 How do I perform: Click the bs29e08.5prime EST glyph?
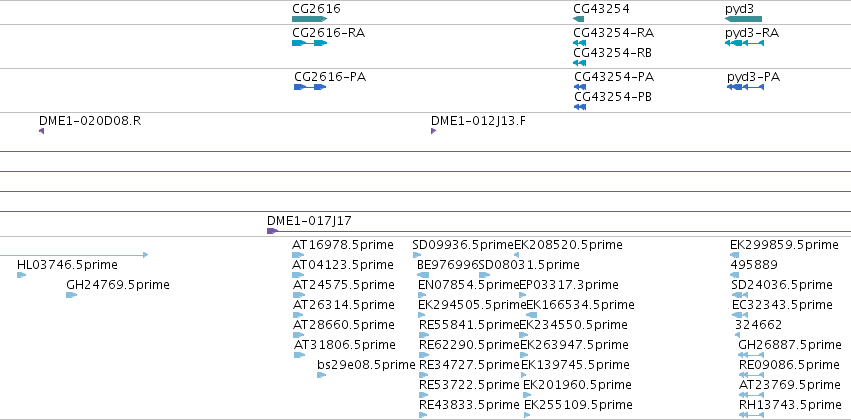(322, 375)
